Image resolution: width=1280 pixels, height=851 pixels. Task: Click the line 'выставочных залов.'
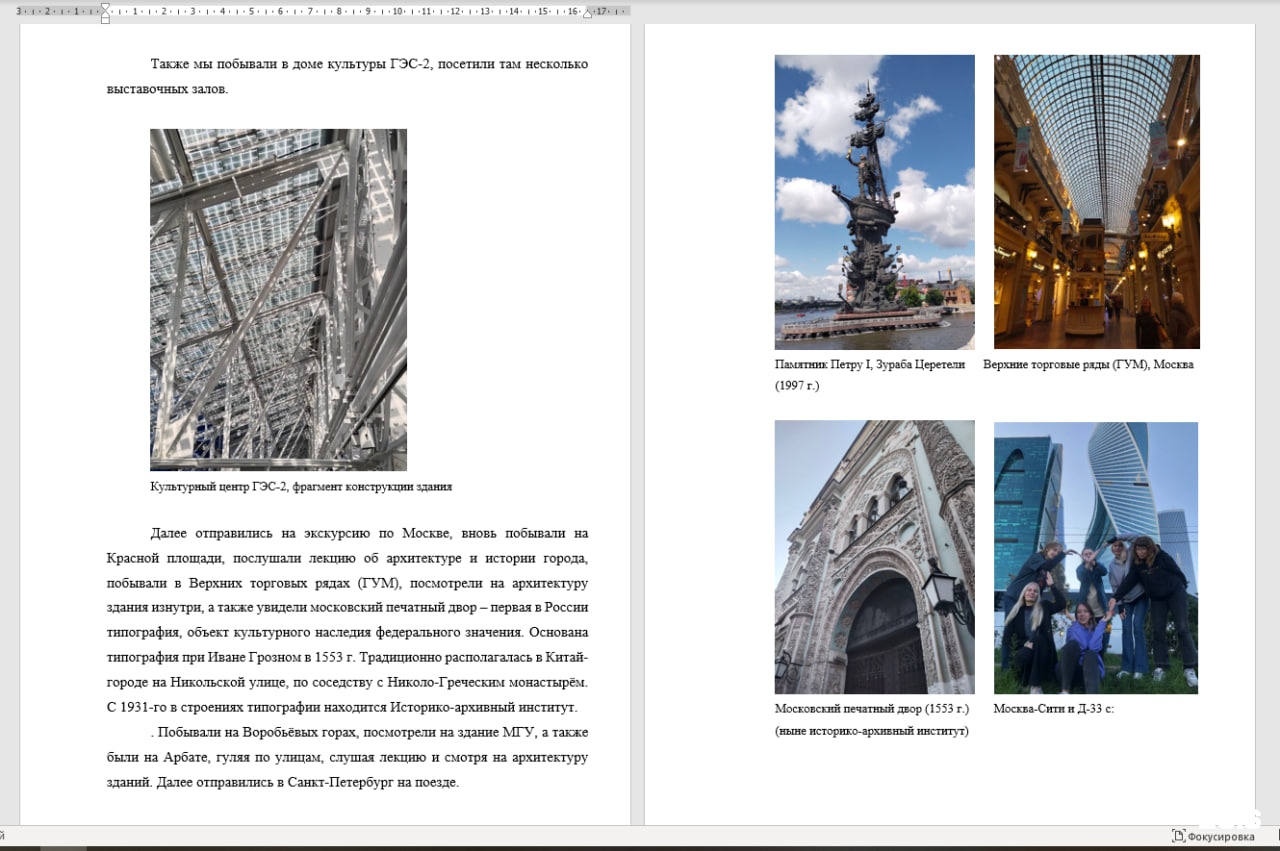pos(168,89)
